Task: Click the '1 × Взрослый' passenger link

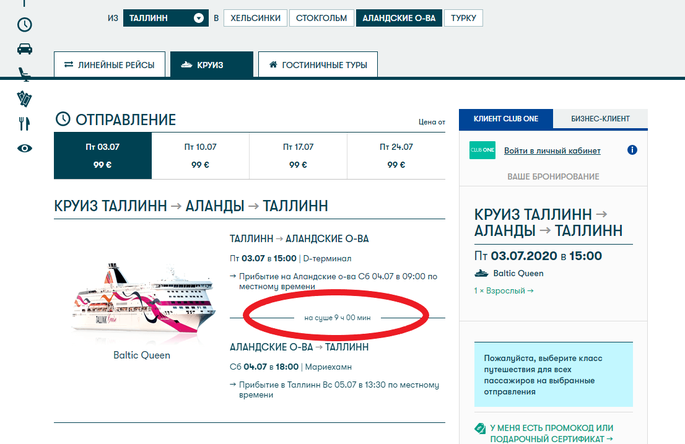Action: (x=504, y=291)
